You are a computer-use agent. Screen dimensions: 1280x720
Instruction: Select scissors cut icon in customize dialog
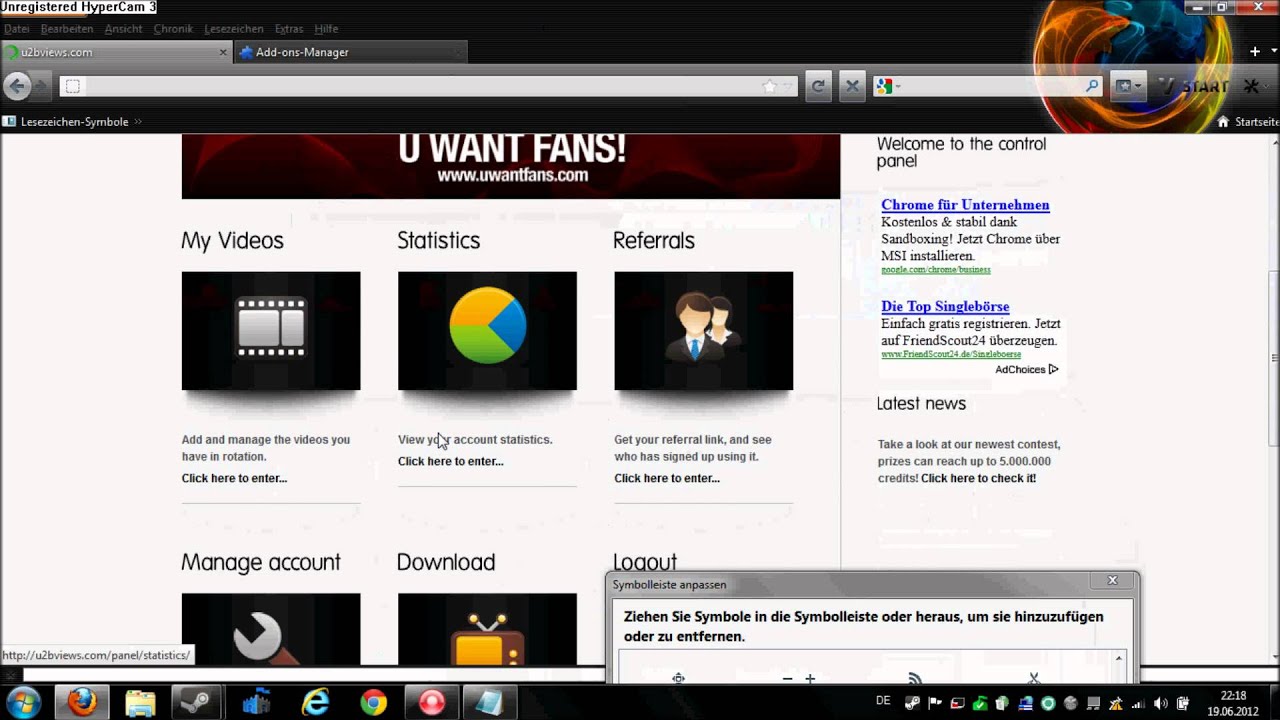click(1034, 679)
